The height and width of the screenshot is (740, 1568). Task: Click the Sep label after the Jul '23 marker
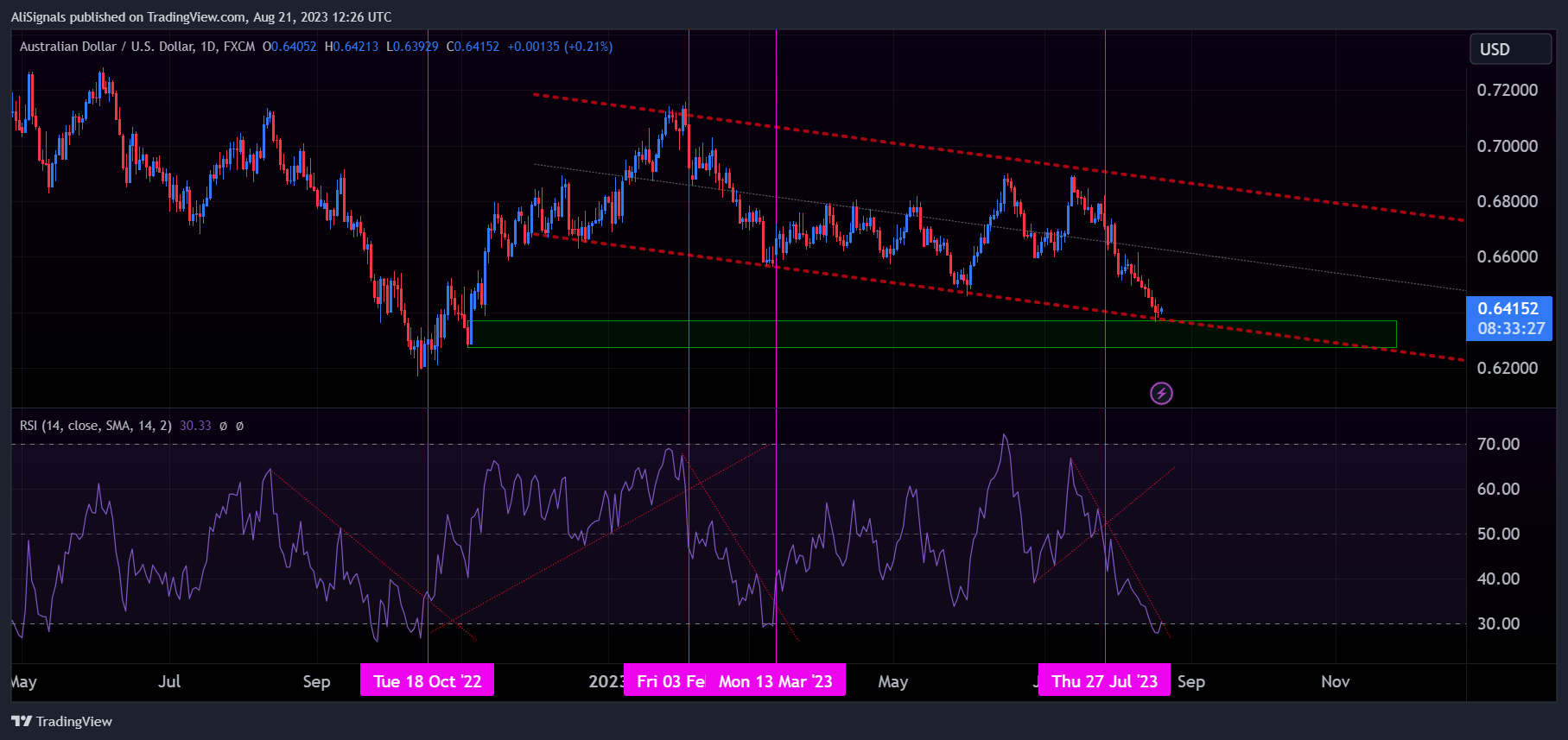pos(1191,681)
